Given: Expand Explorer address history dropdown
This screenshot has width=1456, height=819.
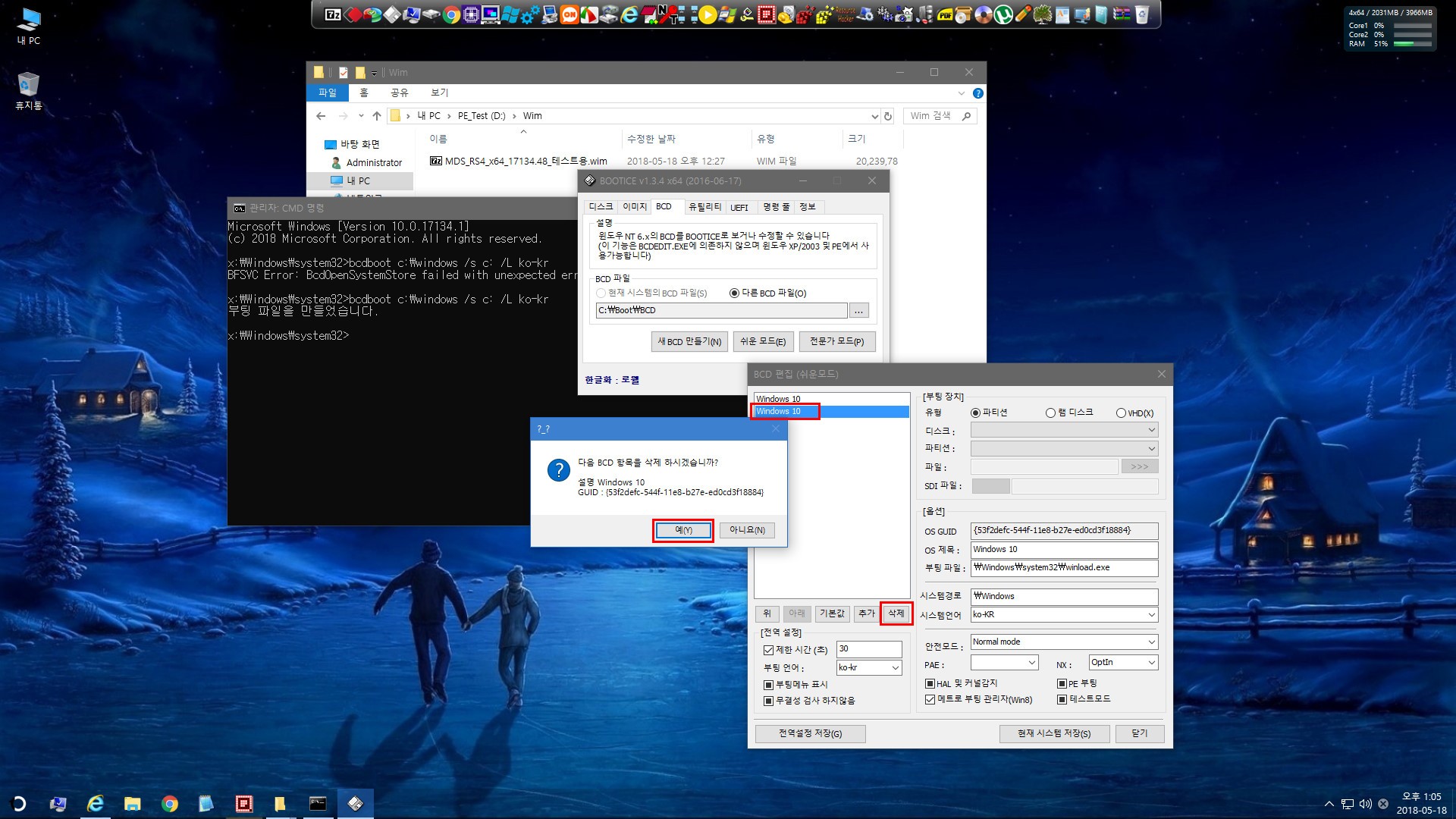Looking at the screenshot, I should pos(874,116).
